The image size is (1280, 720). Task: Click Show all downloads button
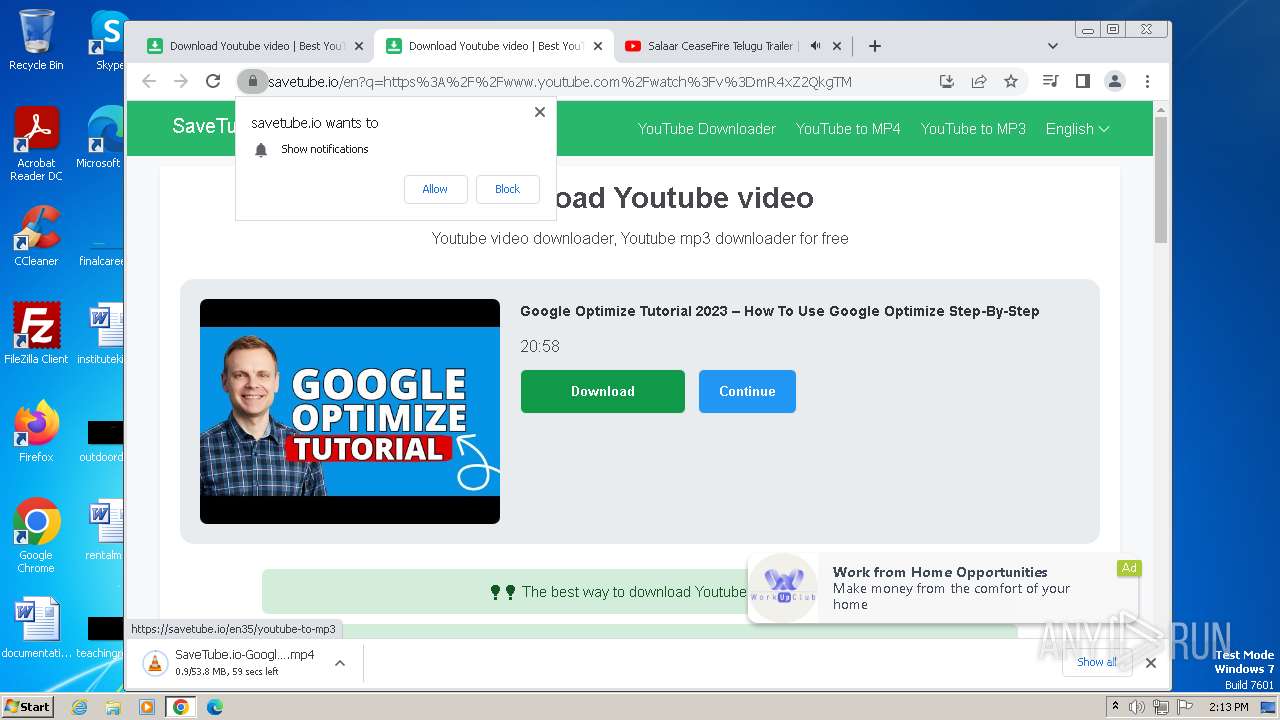click(x=1097, y=662)
